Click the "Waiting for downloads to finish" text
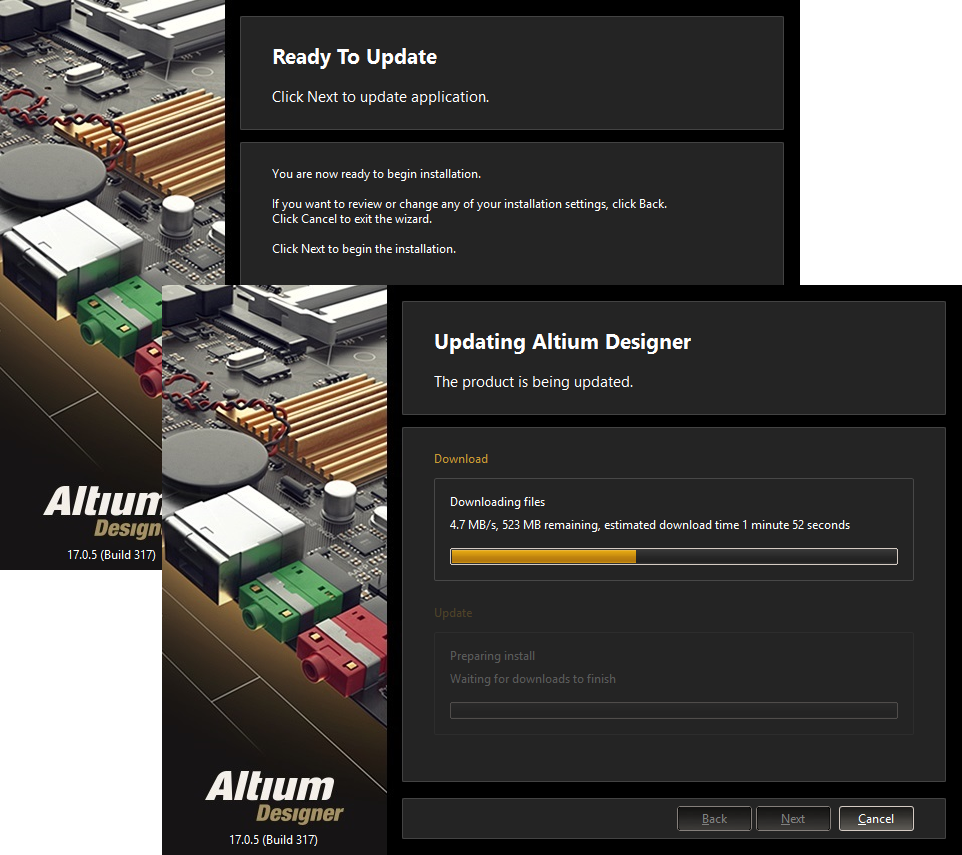This screenshot has width=962, height=855. point(532,679)
